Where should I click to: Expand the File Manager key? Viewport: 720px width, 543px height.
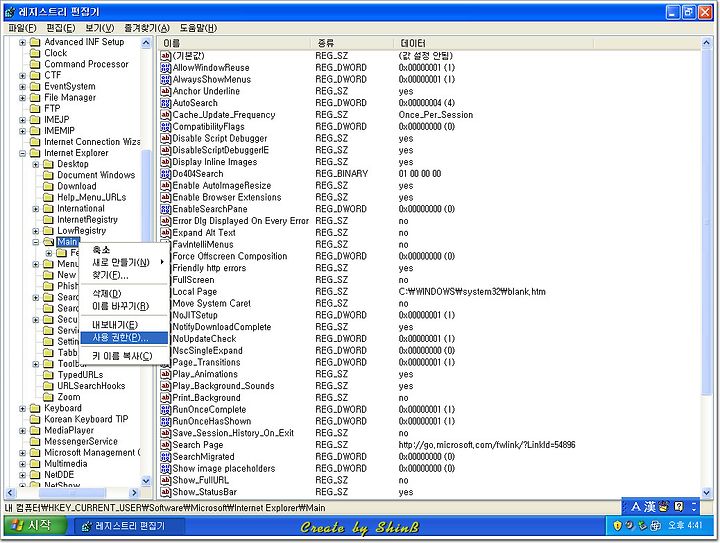22,98
